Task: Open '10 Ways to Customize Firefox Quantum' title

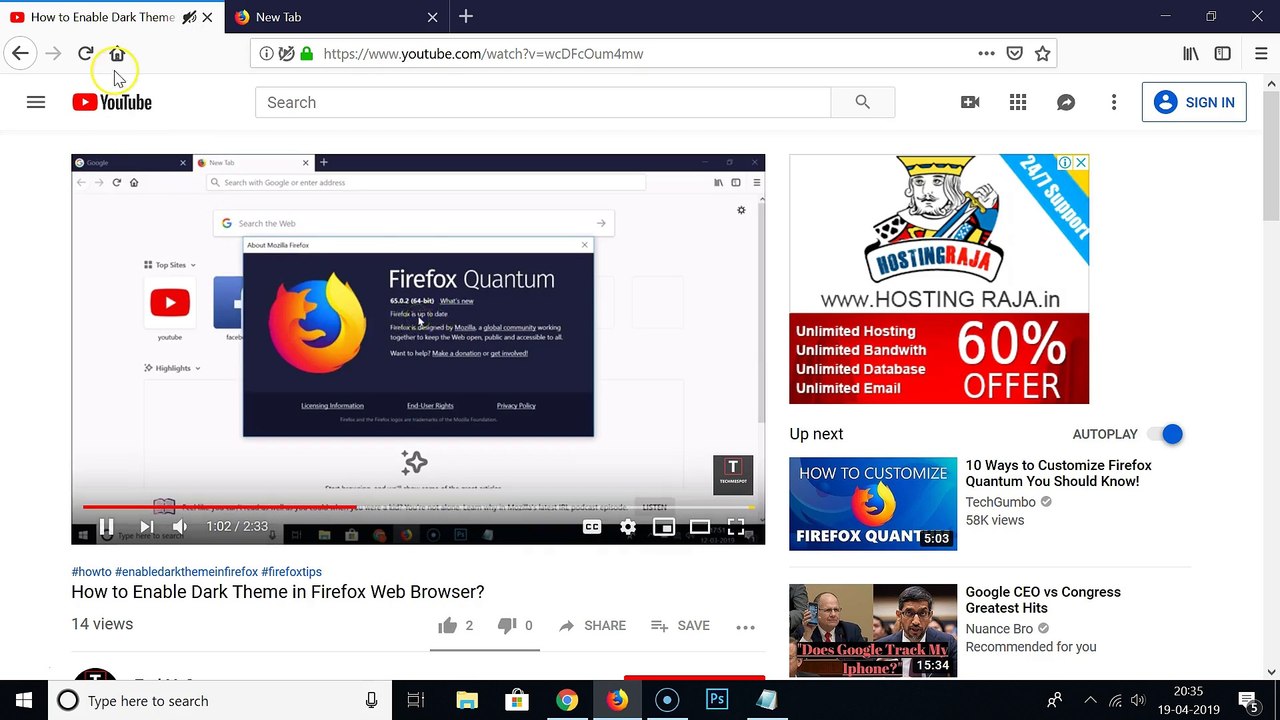Action: tap(1058, 473)
